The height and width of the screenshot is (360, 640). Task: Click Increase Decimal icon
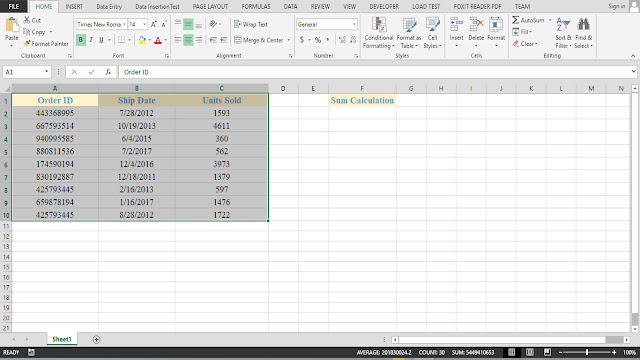click(342, 40)
